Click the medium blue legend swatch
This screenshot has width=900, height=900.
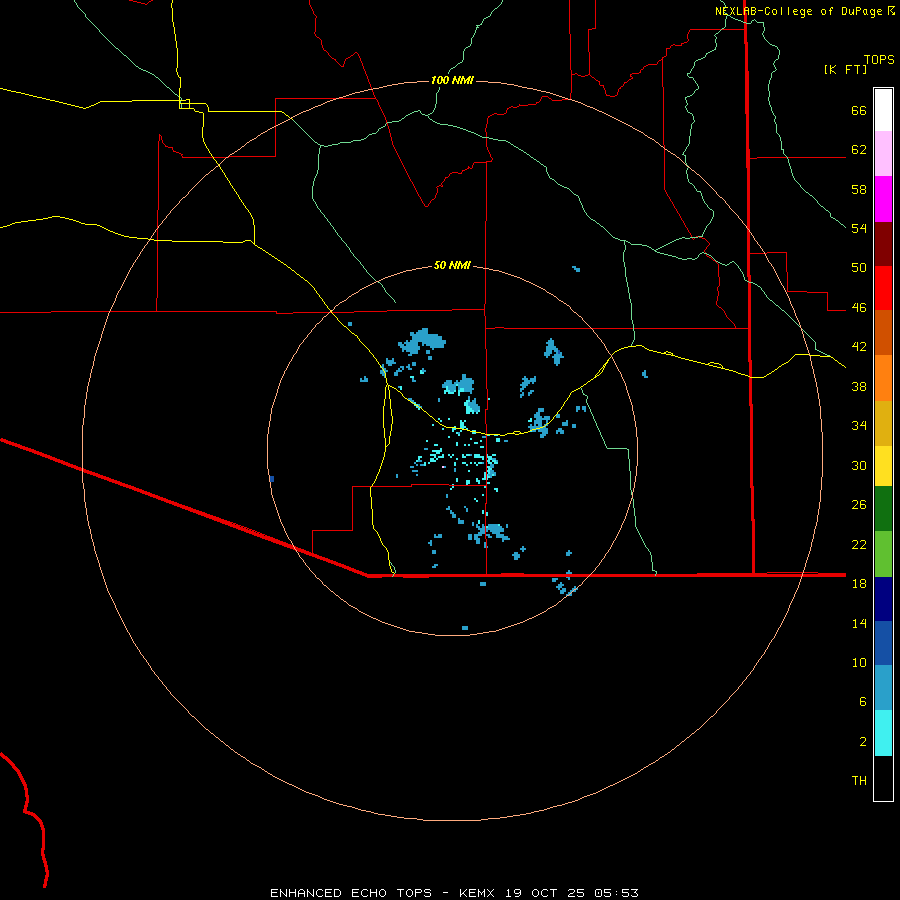tap(883, 643)
